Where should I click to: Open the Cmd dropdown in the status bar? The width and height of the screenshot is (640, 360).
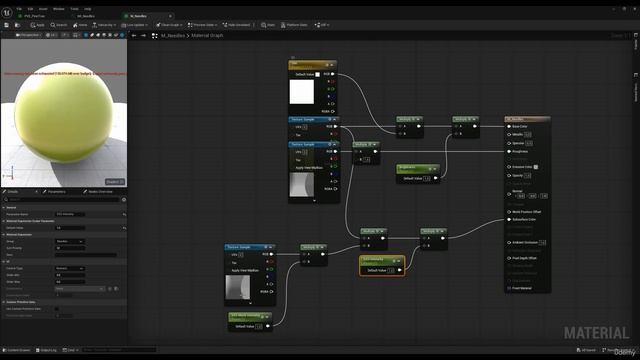[x=70, y=350]
